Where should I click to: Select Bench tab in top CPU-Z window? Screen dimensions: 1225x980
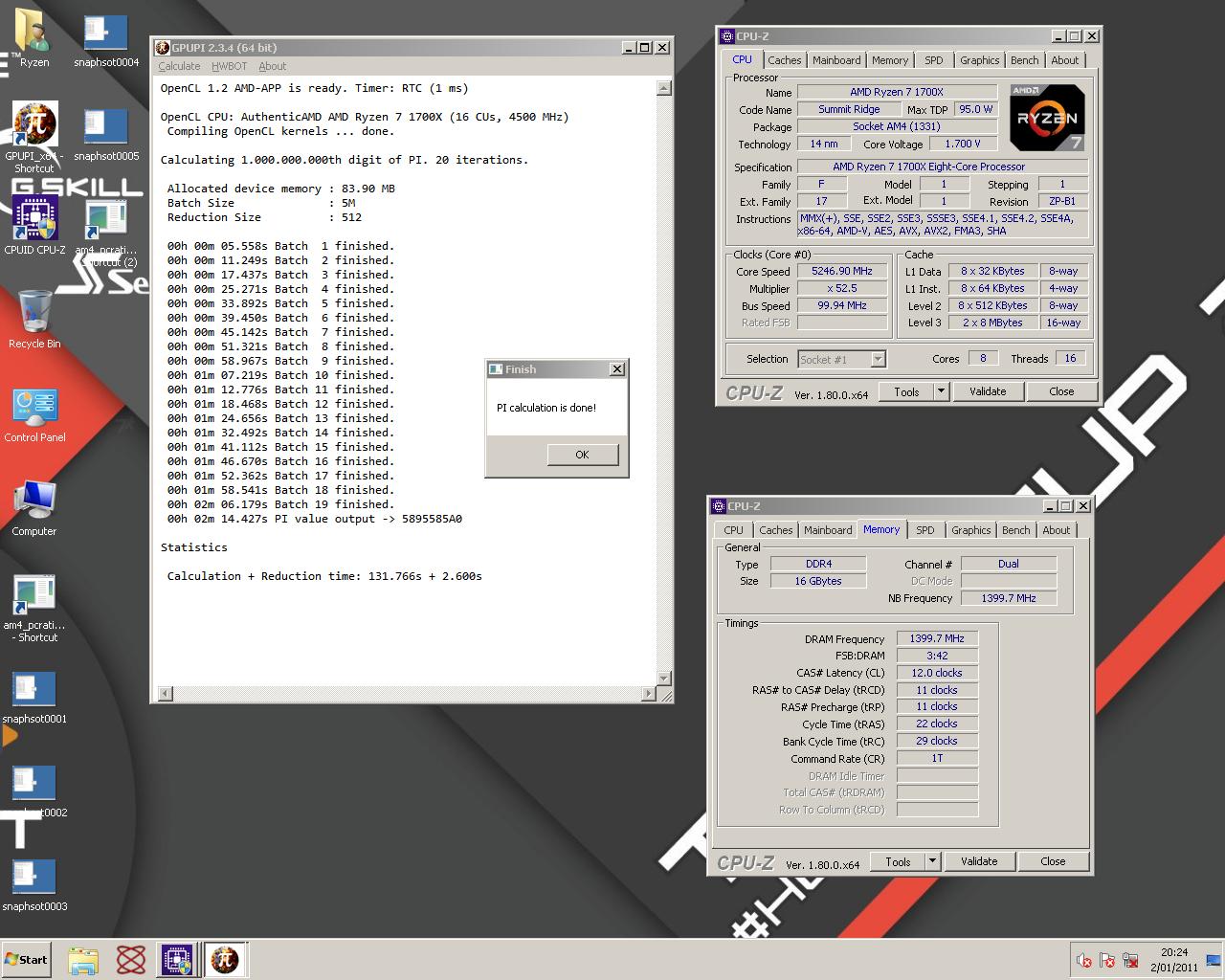click(1025, 60)
